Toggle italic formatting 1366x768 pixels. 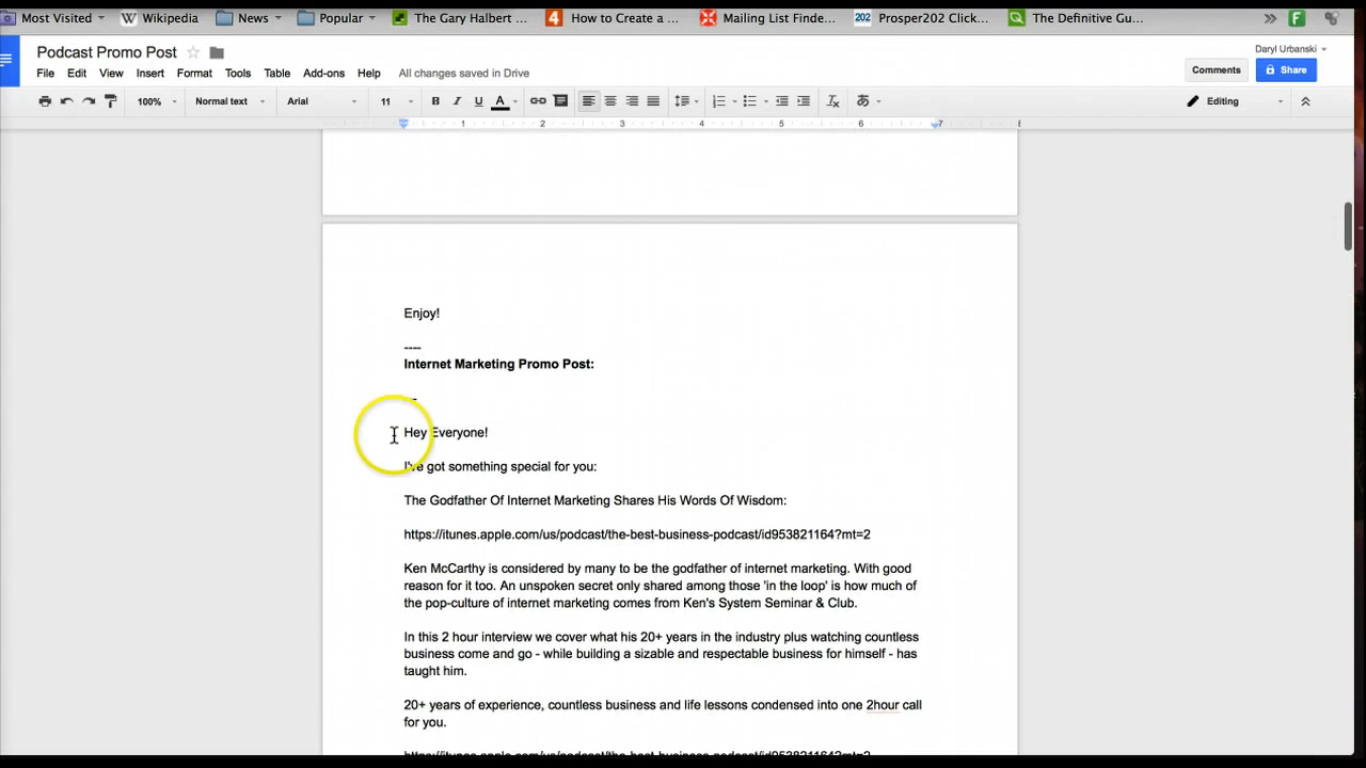click(457, 101)
